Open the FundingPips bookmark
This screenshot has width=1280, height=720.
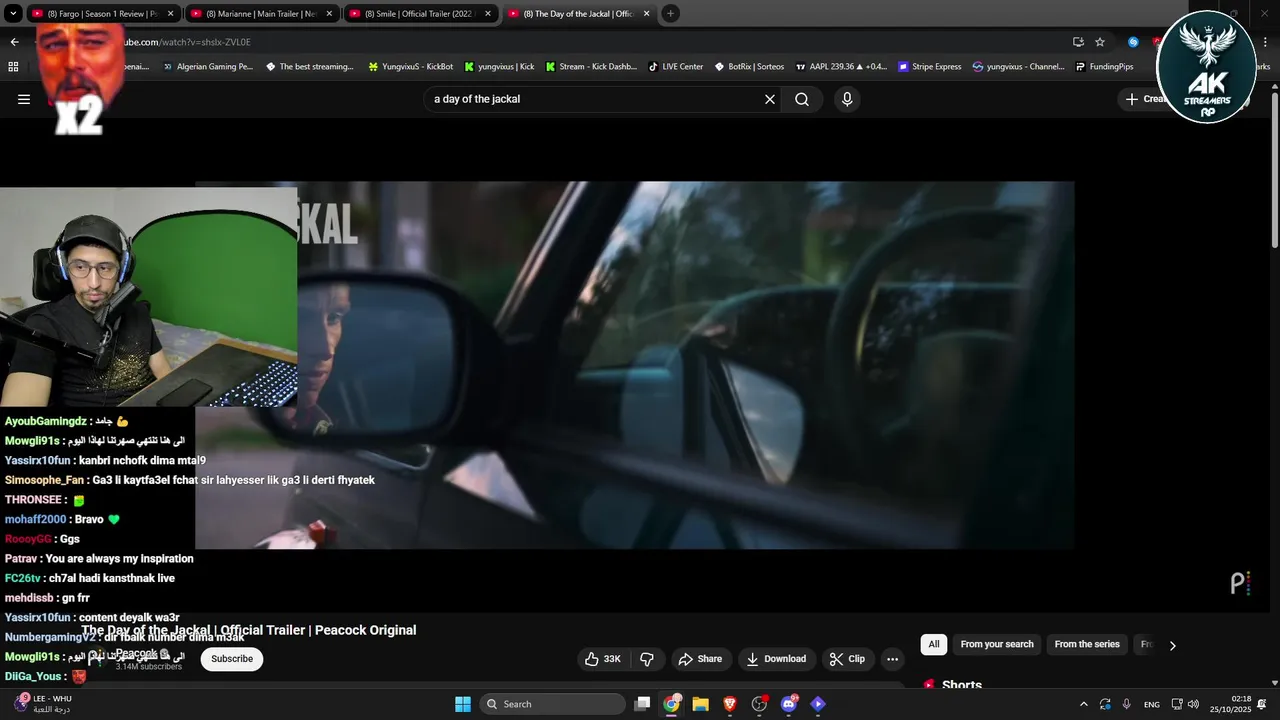point(1105,67)
